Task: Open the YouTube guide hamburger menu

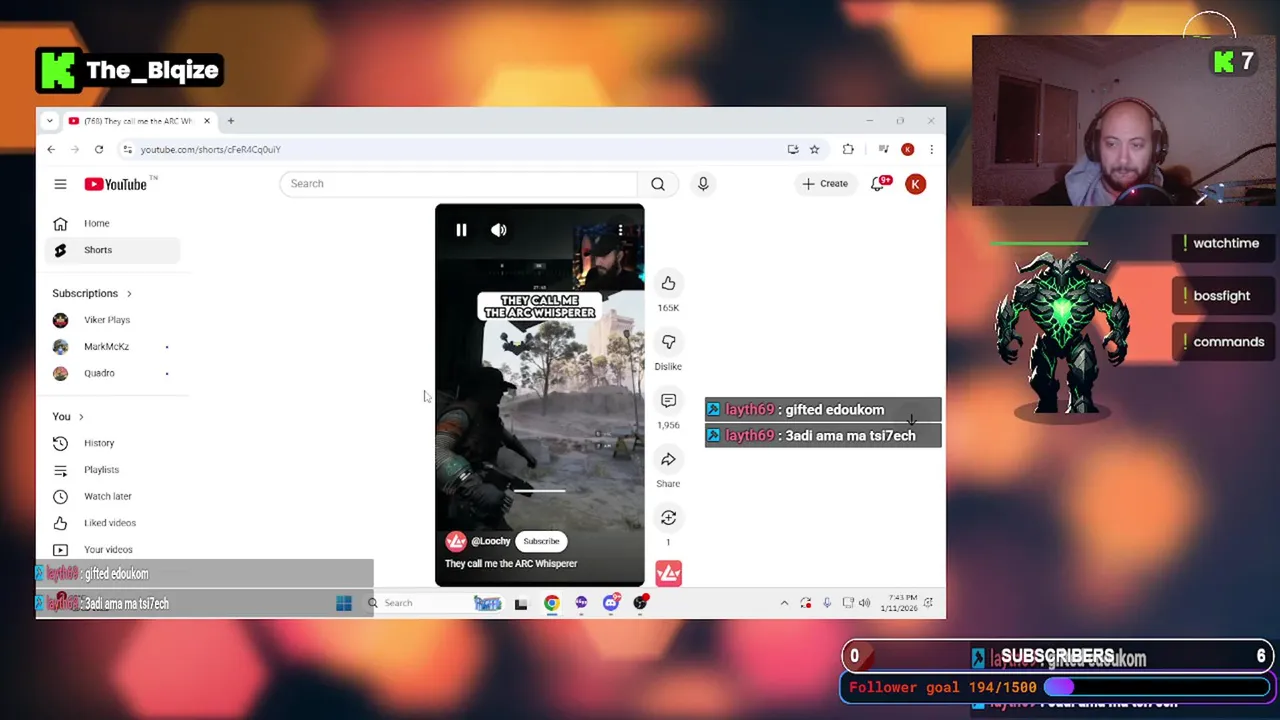Action: [x=60, y=184]
